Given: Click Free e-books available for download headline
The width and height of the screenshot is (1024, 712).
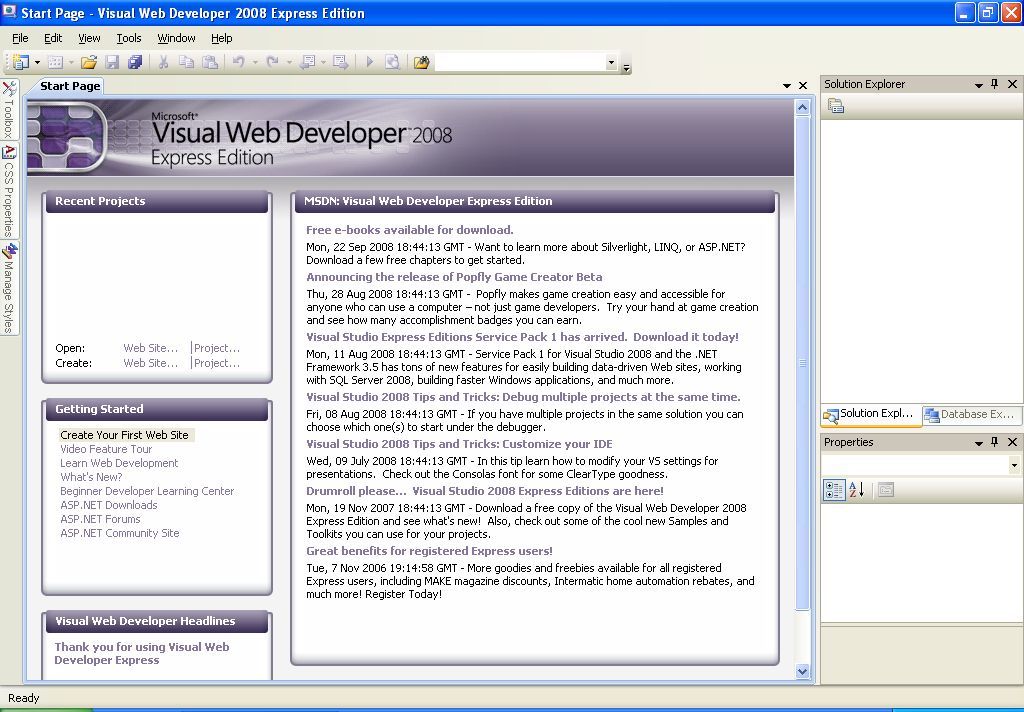Looking at the screenshot, I should click(409, 230).
